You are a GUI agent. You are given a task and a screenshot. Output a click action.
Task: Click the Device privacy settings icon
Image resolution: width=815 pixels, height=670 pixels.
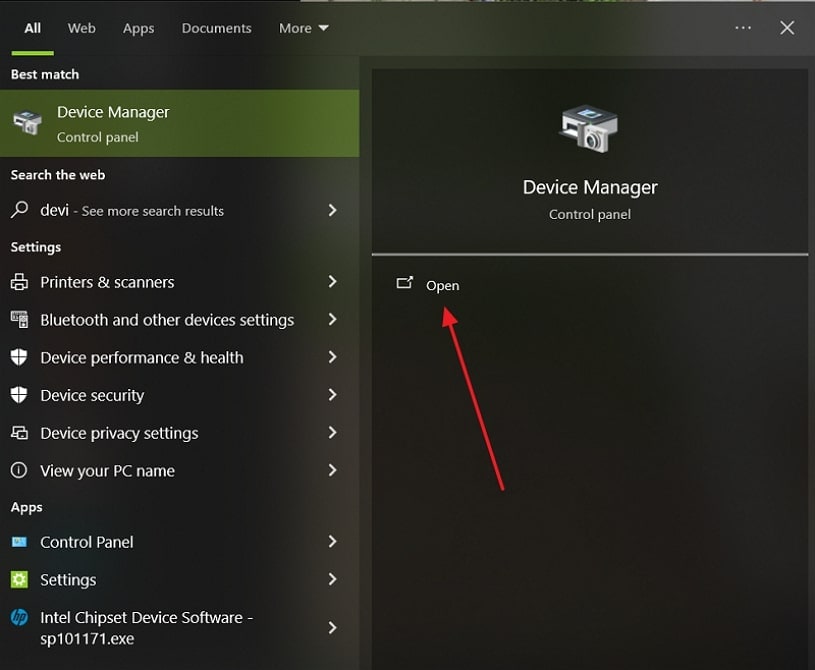[18, 433]
